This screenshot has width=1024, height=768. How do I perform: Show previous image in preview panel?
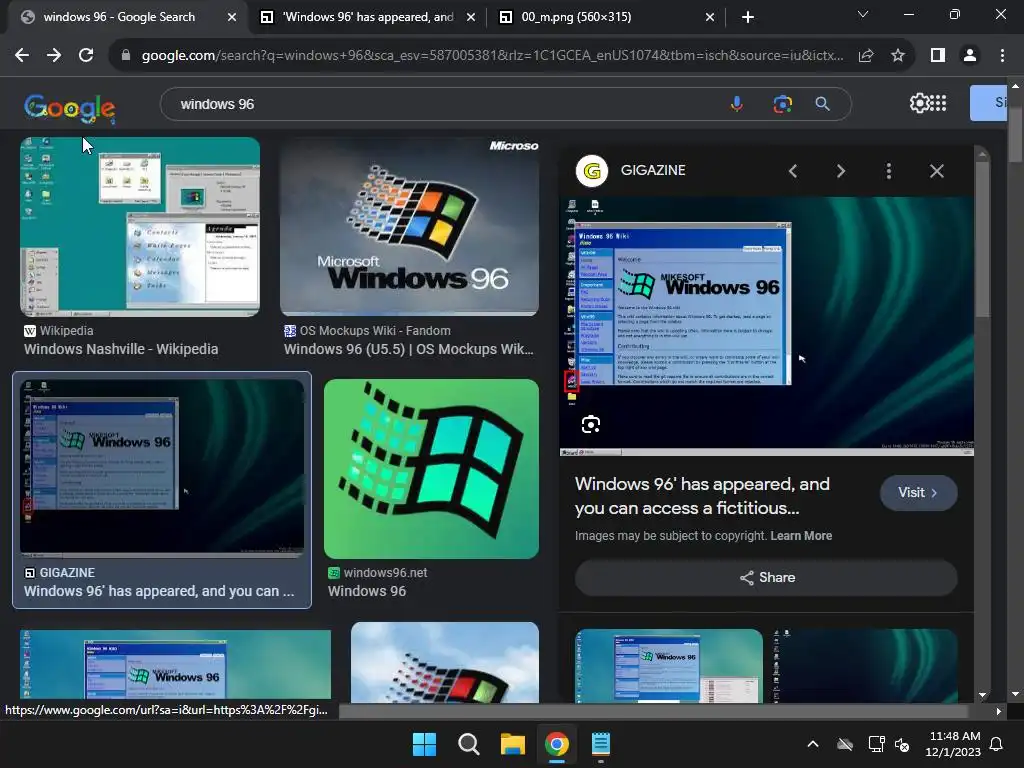[x=793, y=171]
